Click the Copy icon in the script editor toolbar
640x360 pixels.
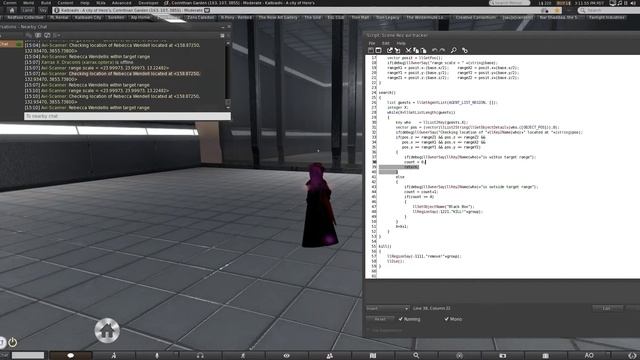pos(416,50)
